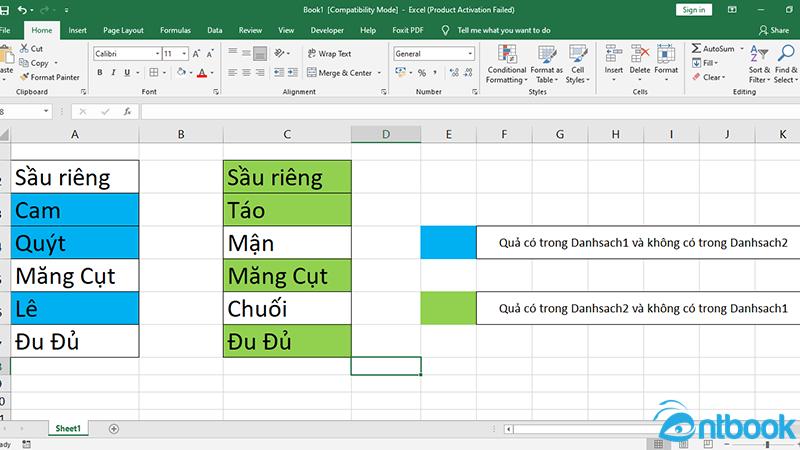This screenshot has width=800, height=450.
Task: Click the Sign in button
Action: [694, 10]
